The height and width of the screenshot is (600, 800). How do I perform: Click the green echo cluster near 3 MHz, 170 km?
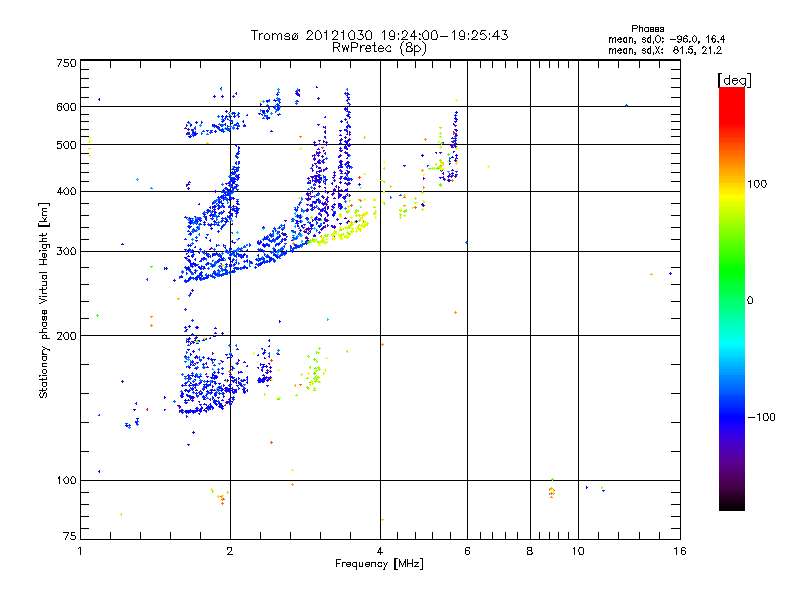[312, 371]
